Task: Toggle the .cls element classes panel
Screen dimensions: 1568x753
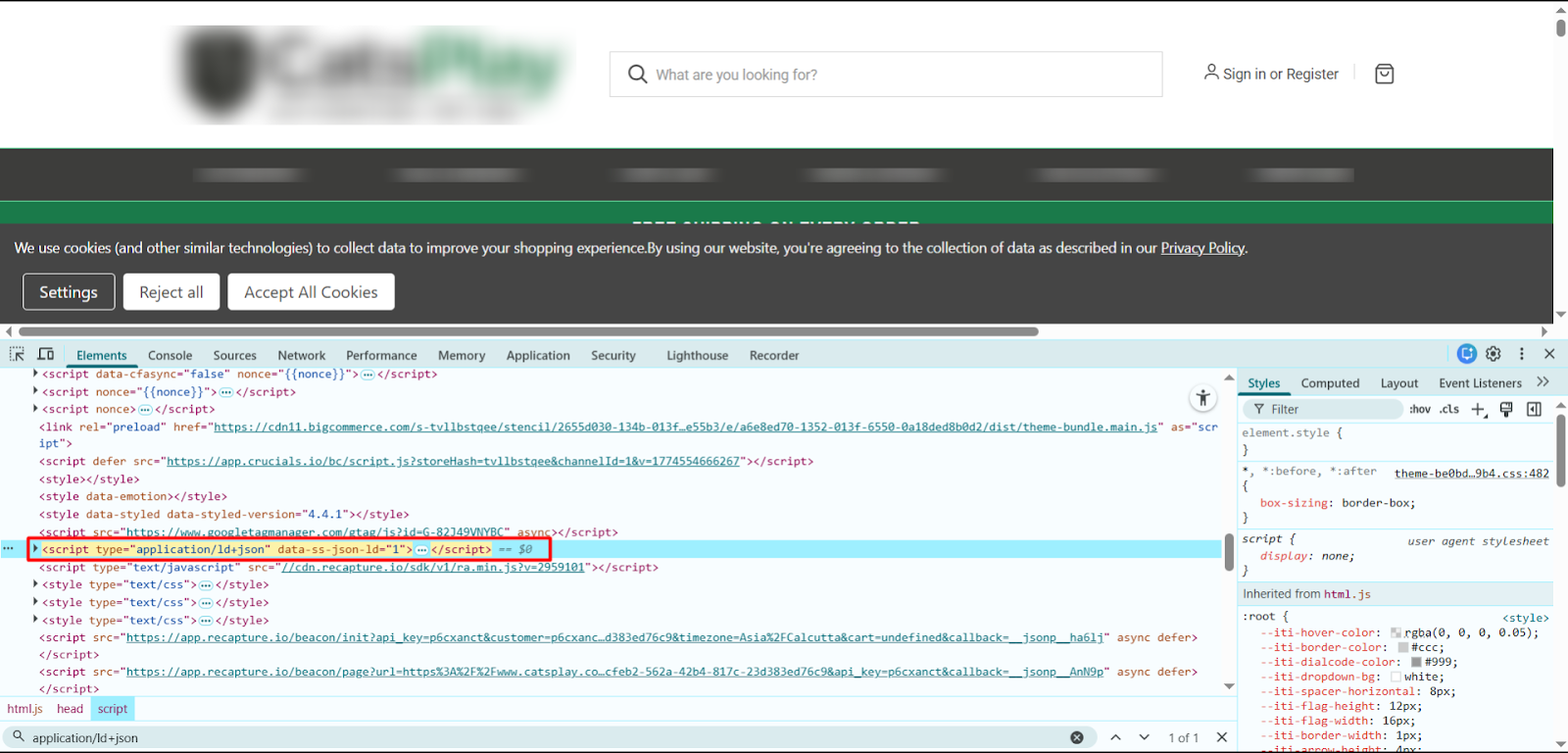Action: [1449, 409]
